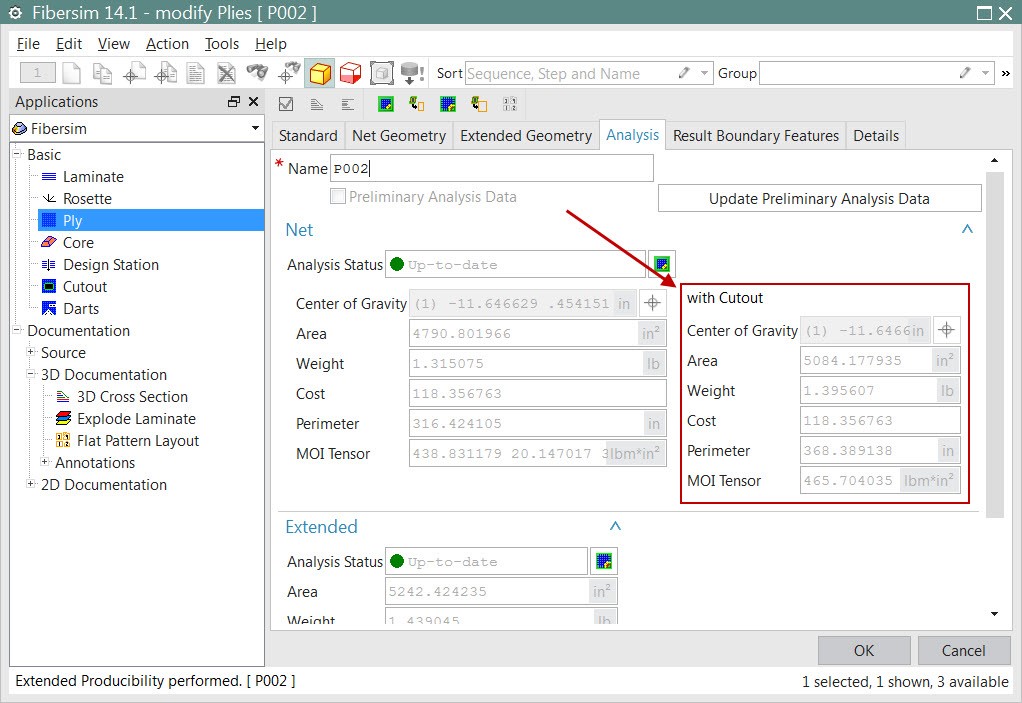Open the Sort field dropdown arrow
This screenshot has height=703, width=1022.
(x=705, y=73)
